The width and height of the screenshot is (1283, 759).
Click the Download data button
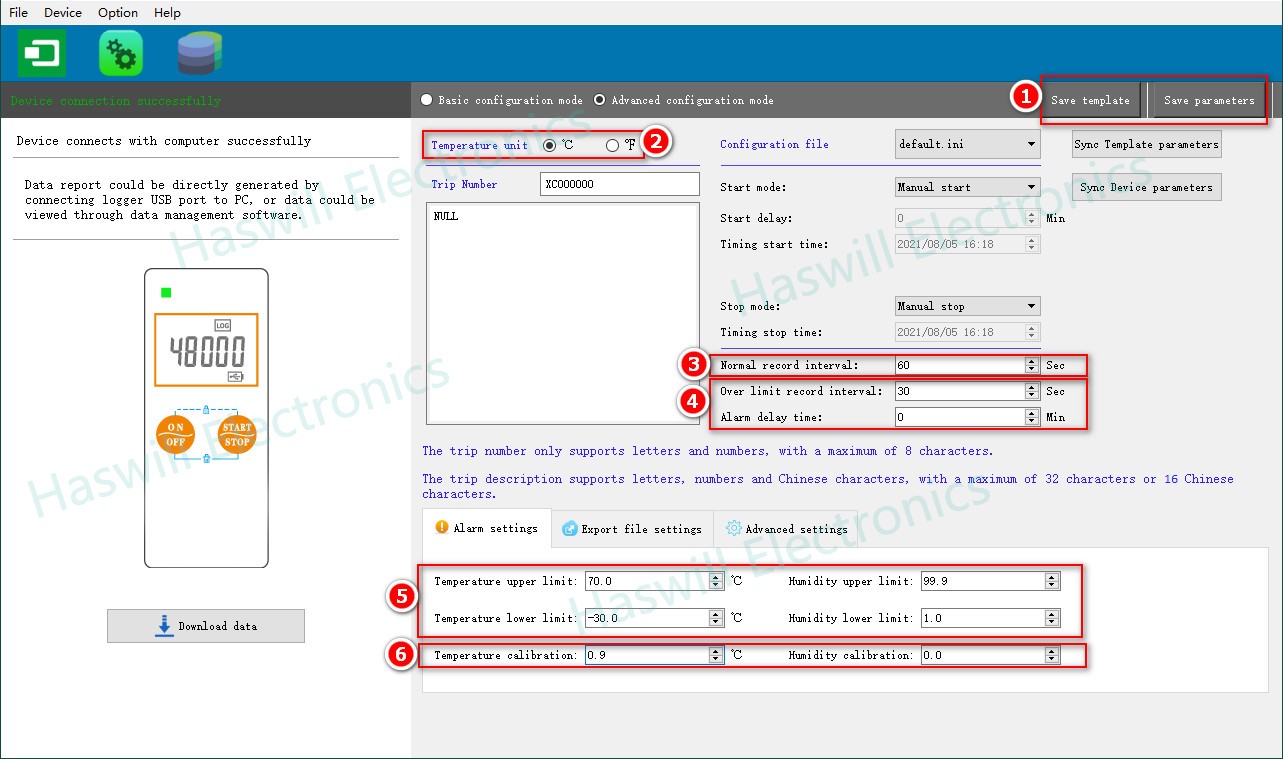pyautogui.click(x=206, y=626)
